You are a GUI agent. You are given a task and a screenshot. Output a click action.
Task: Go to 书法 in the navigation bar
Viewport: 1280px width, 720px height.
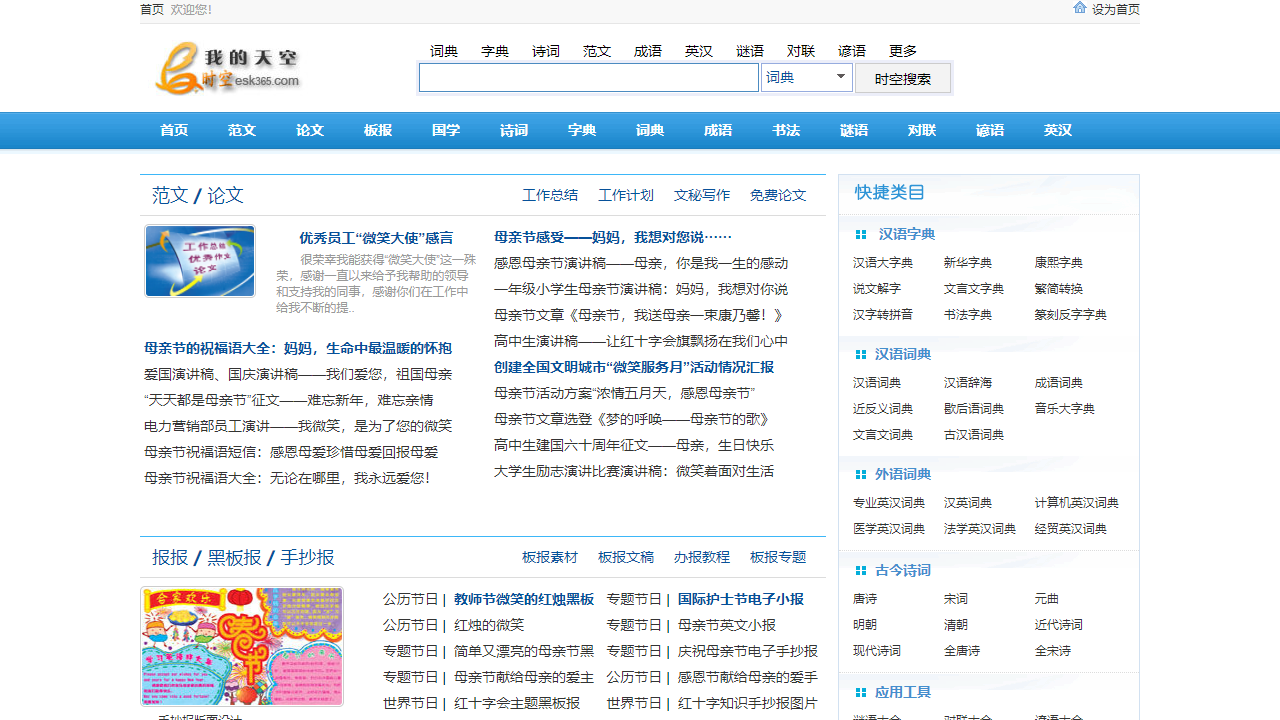pos(786,131)
